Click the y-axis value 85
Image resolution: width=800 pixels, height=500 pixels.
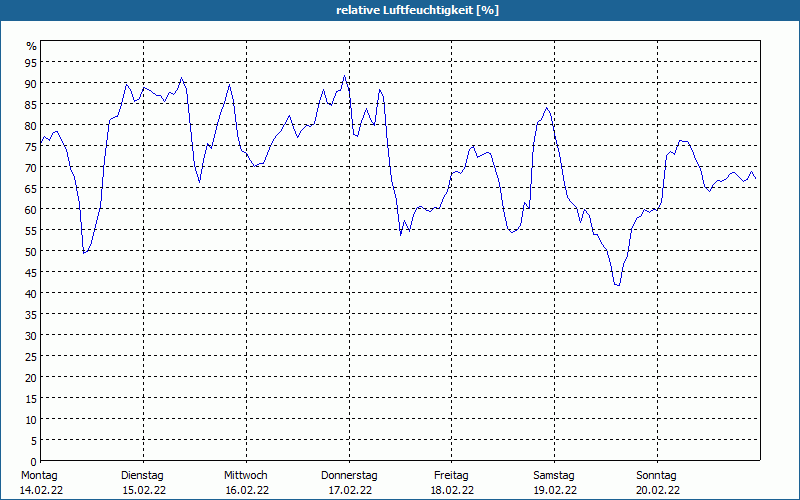[32, 105]
